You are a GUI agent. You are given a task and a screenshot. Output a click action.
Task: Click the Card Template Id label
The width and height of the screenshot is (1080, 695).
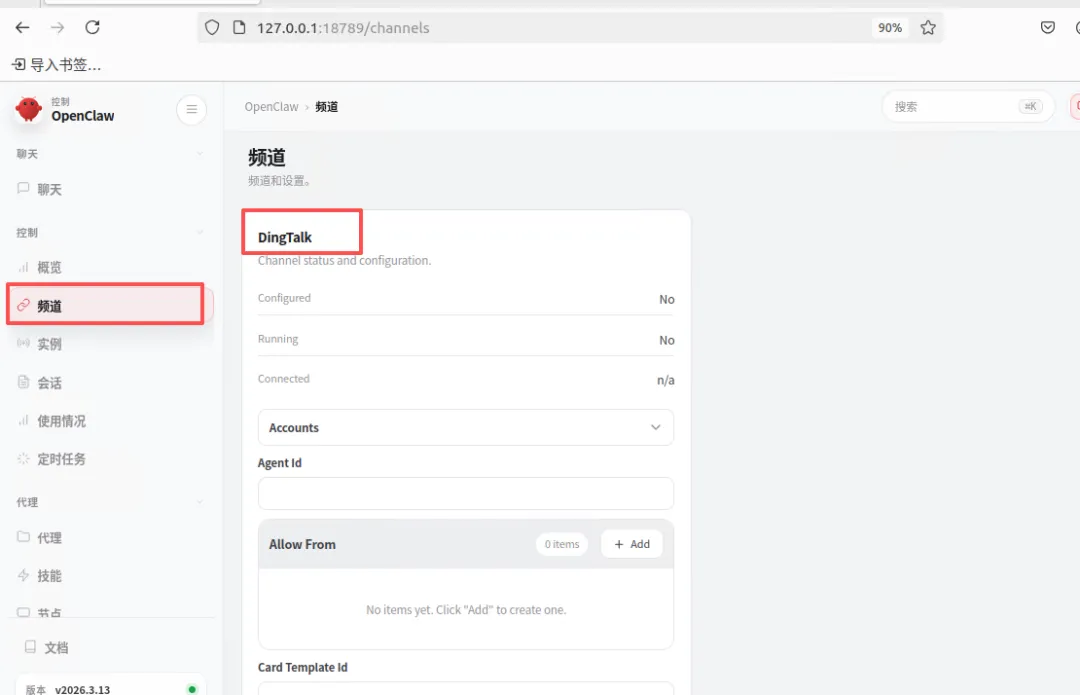(302, 667)
